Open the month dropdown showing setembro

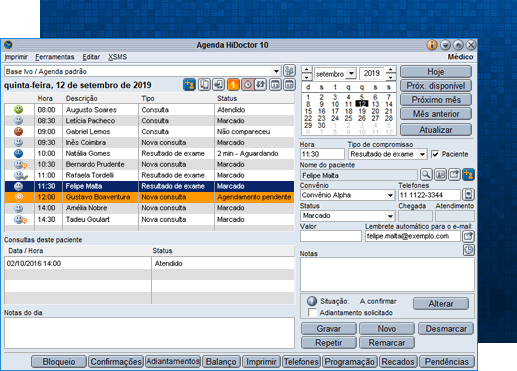[351, 73]
